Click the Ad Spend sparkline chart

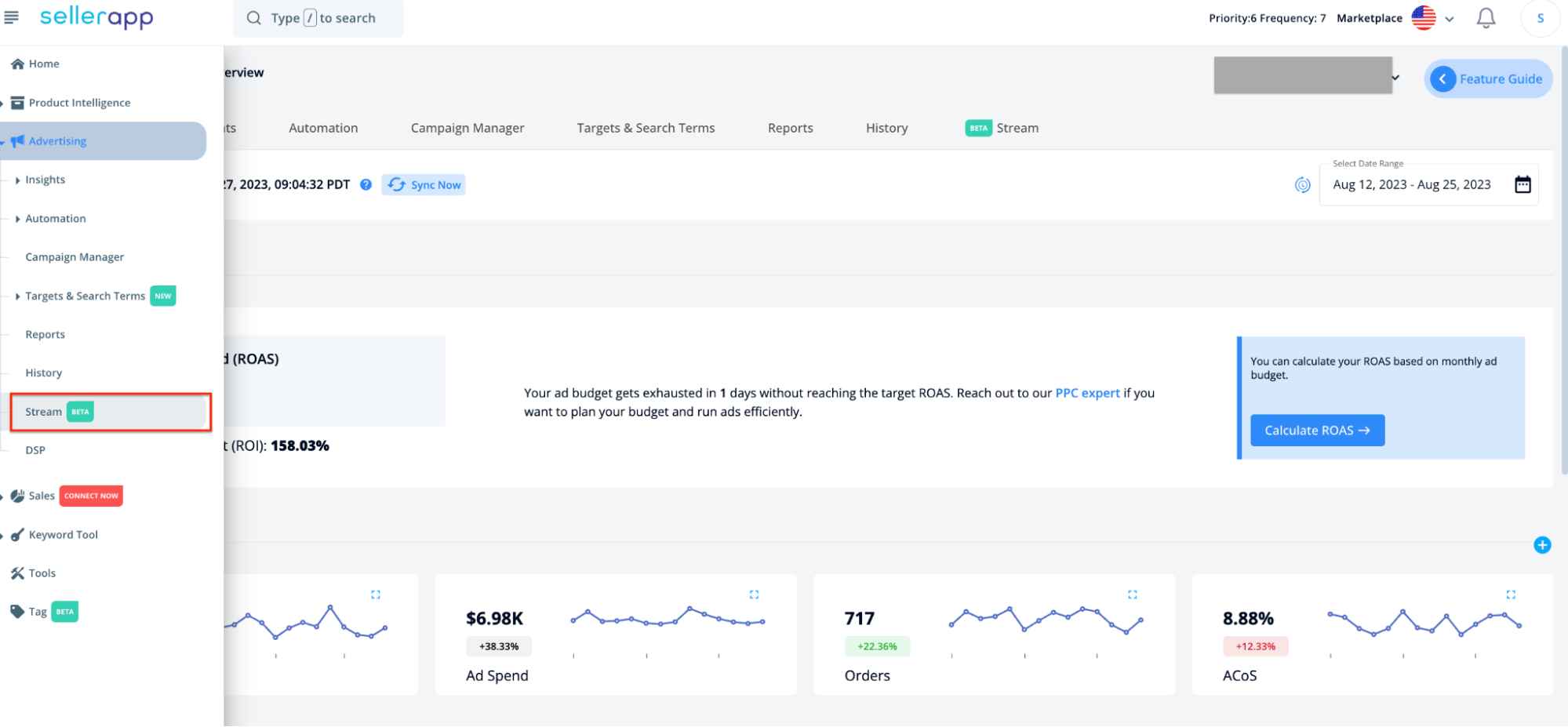668,617
